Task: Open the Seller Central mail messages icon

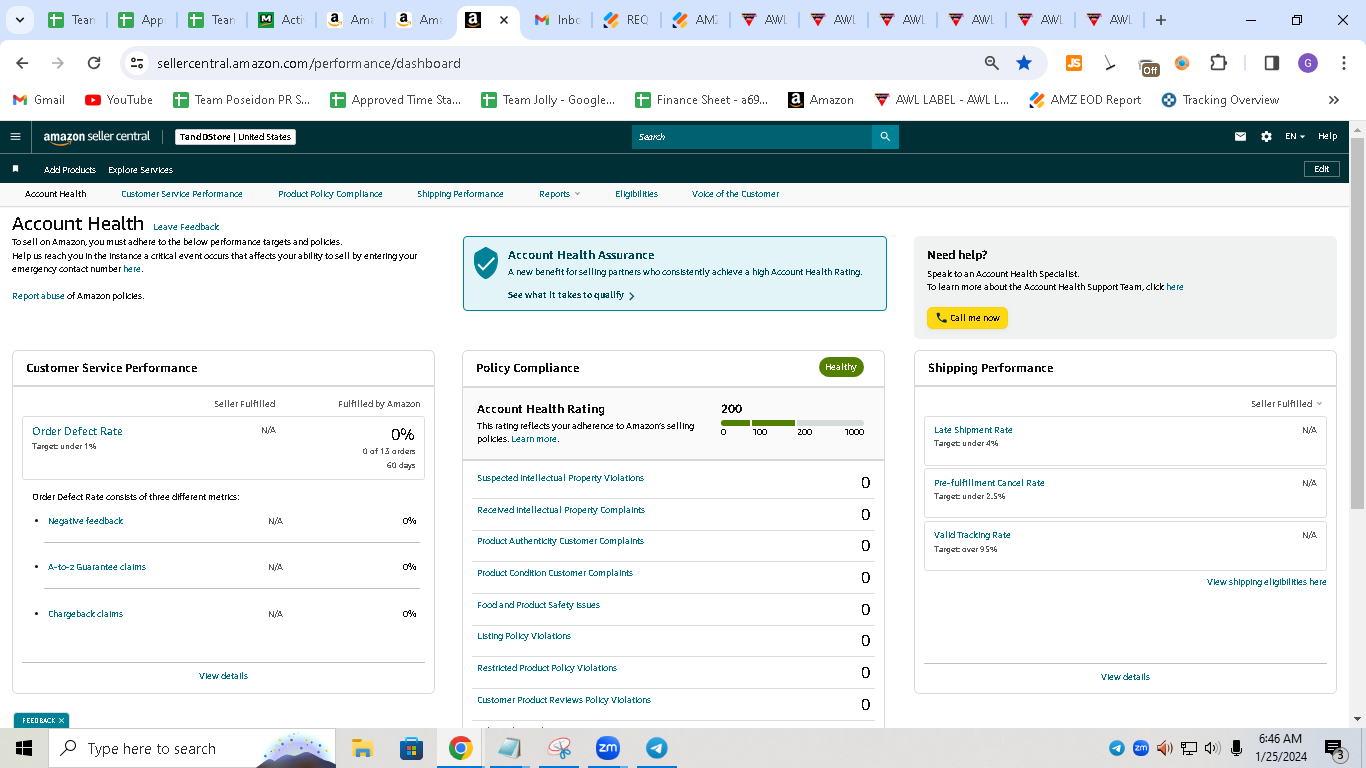Action: pos(1240,137)
